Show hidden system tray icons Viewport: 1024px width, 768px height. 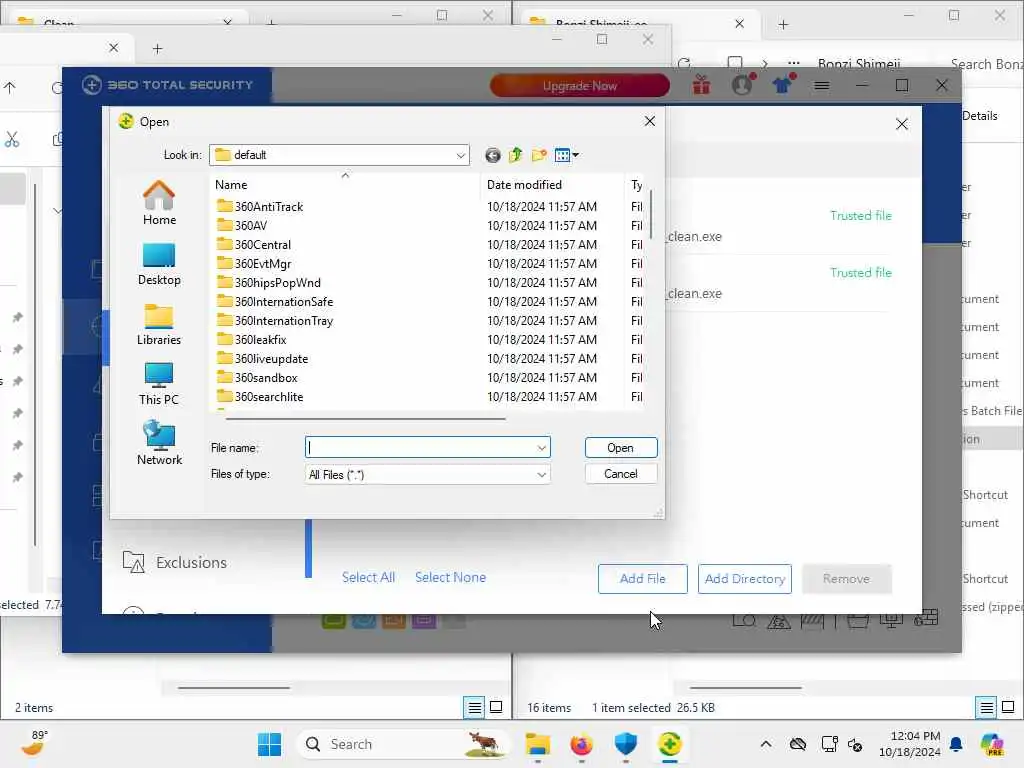tap(766, 744)
